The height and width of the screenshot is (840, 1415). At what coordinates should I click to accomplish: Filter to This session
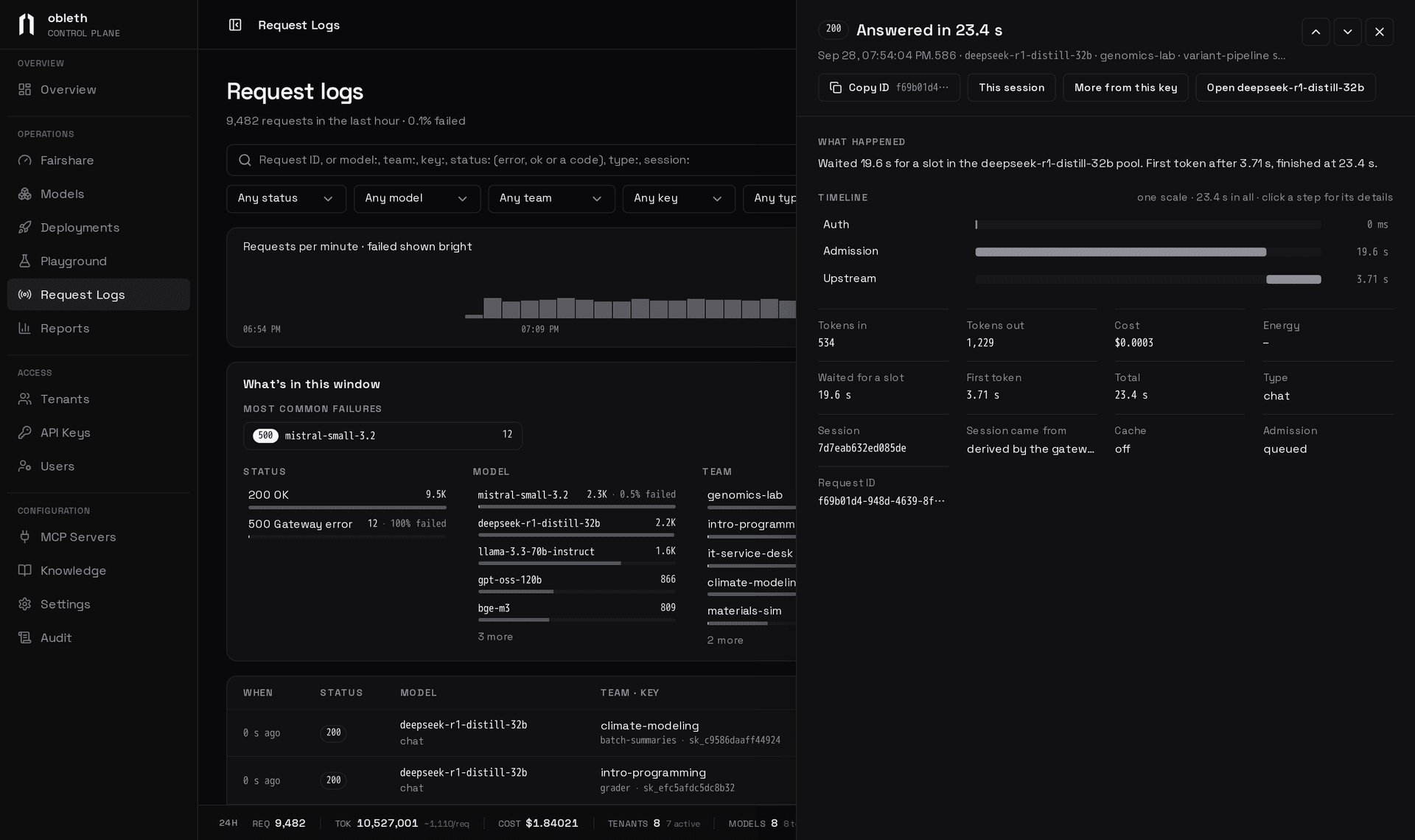tap(1011, 88)
